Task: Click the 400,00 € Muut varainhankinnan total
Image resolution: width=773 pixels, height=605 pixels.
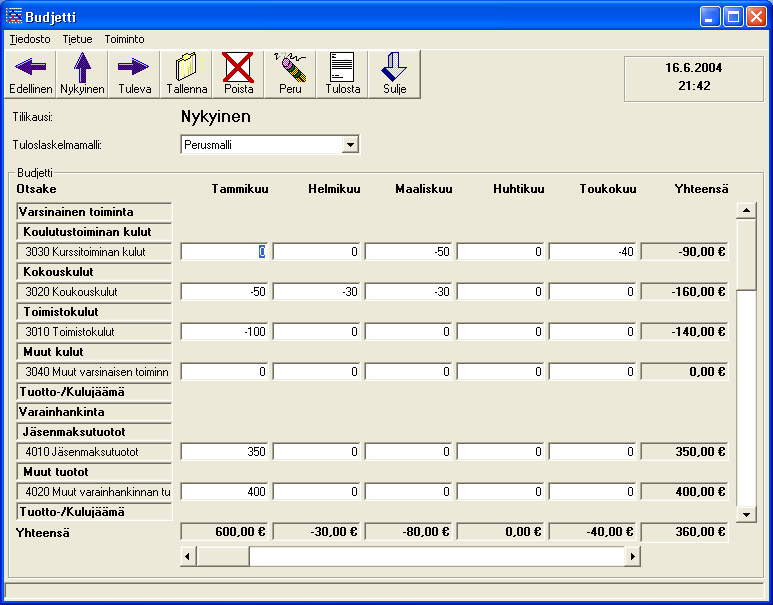Action: click(685, 492)
